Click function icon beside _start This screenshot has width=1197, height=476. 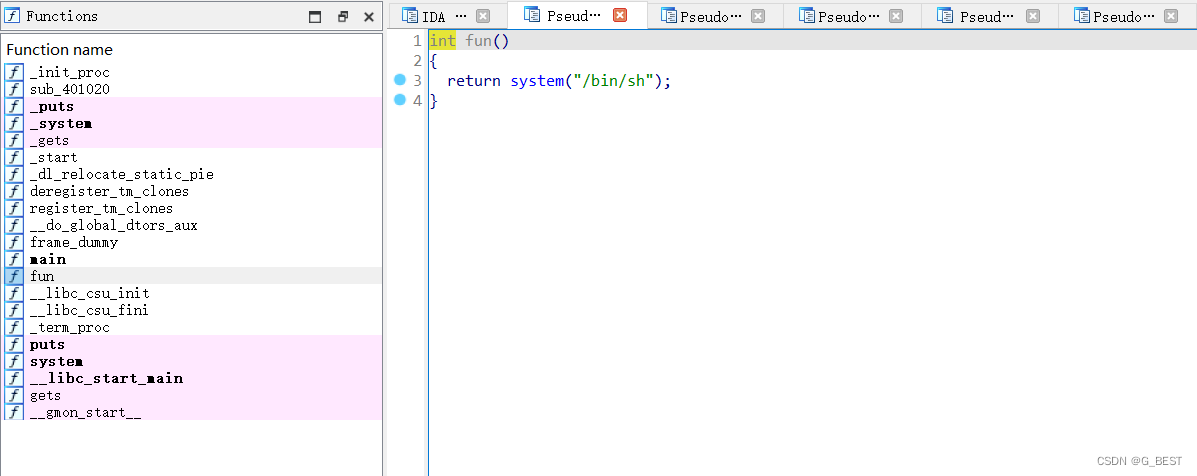coord(14,157)
